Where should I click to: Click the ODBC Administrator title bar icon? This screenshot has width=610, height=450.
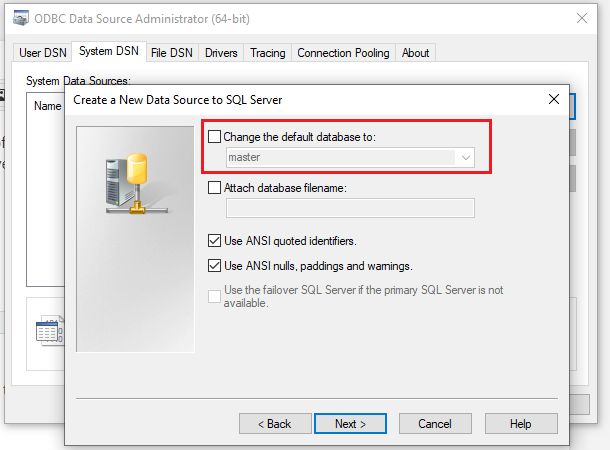click(21, 18)
